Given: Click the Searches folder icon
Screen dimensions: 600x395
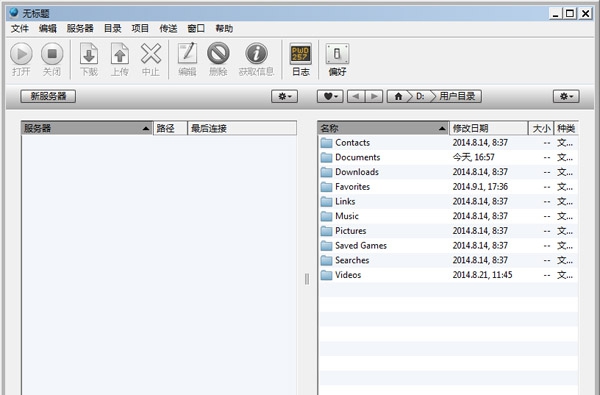Looking at the screenshot, I should pos(326,261).
